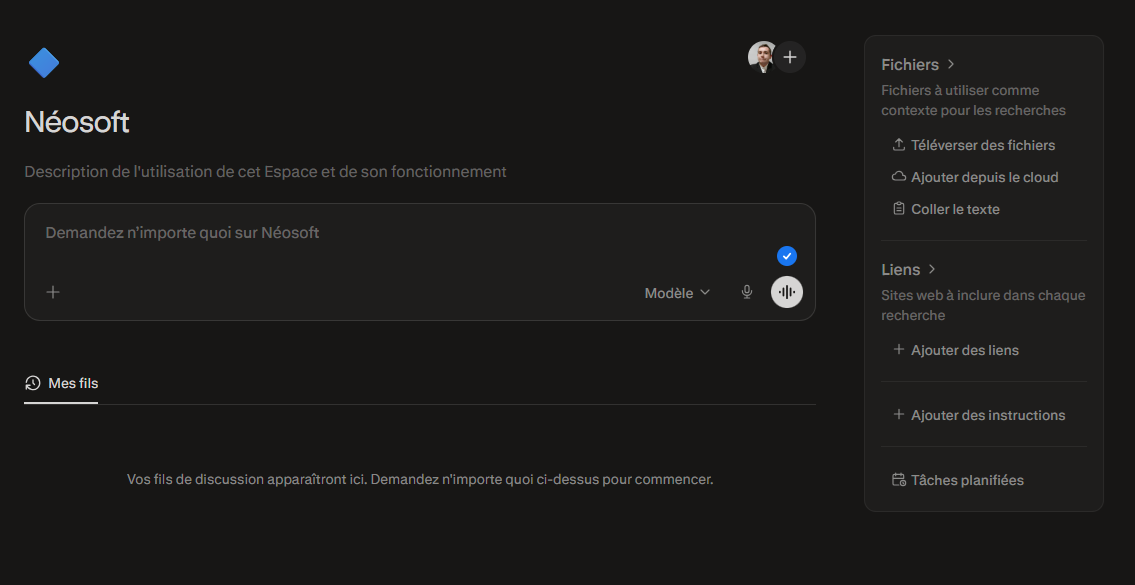This screenshot has width=1135, height=585.
Task: Open the Modèle dropdown
Action: 677,293
